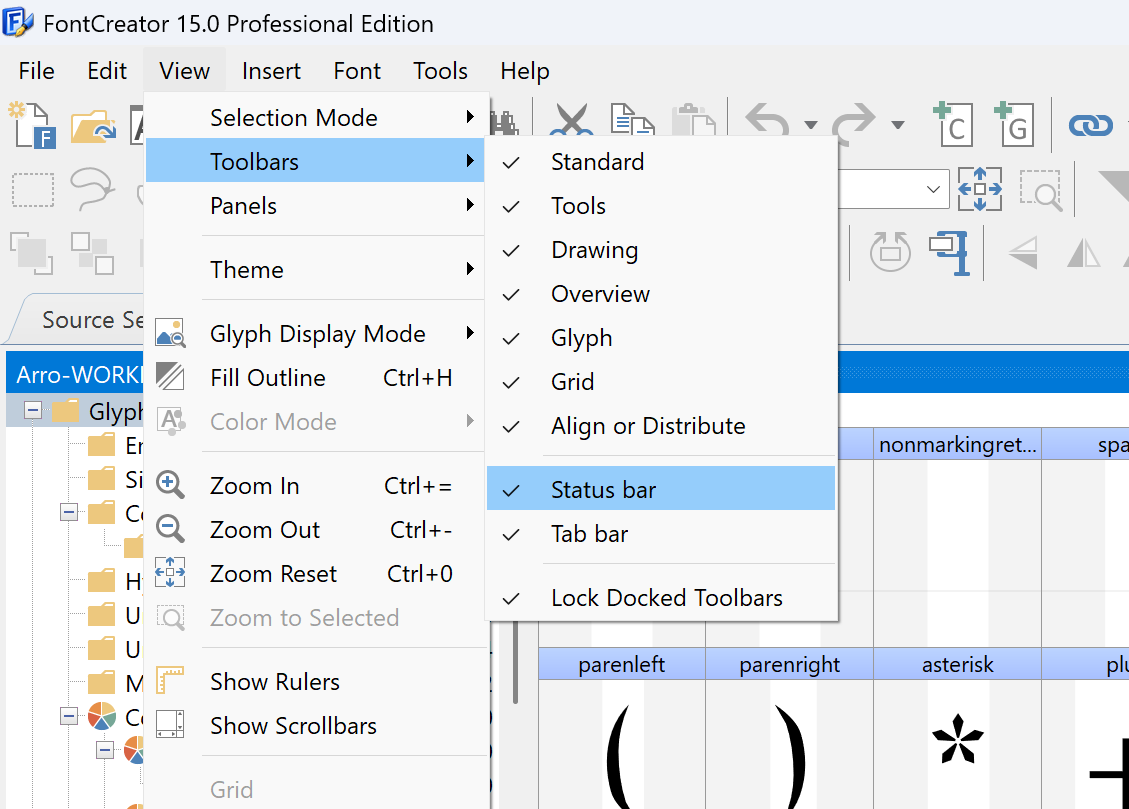1129x809 pixels.
Task: Uncheck Align or Distribute toolbar
Action: (661, 425)
